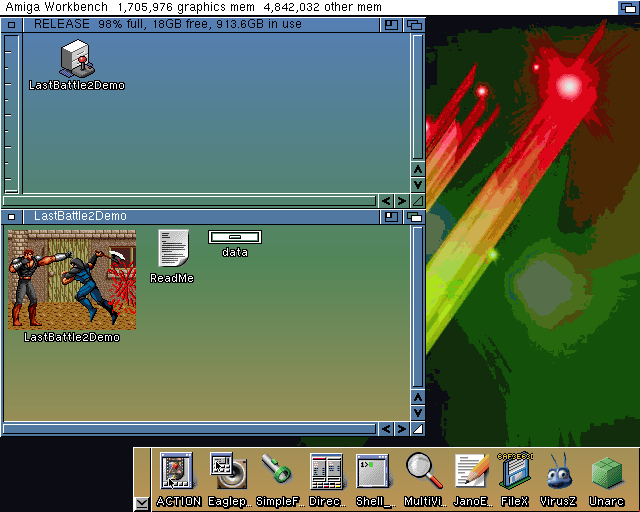This screenshot has width=640, height=512.
Task: Click the left scroll arrow in LastBattle2Demo window
Action: pyautogui.click(x=386, y=429)
